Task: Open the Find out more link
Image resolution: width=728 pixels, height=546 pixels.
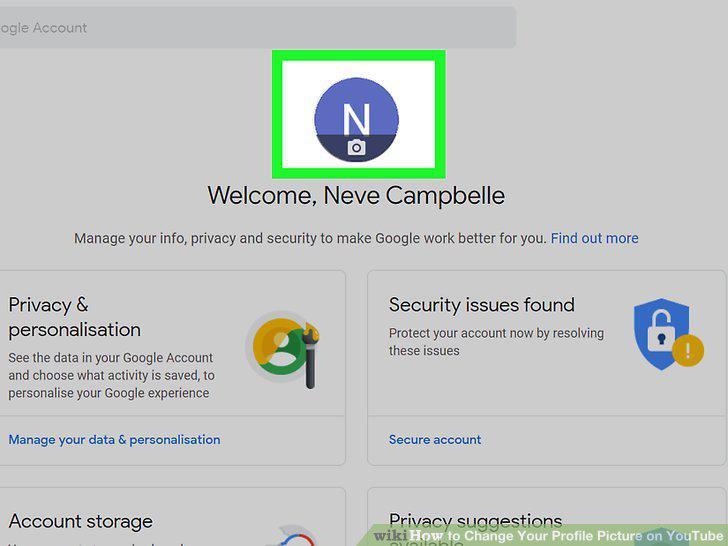Action: pos(594,238)
